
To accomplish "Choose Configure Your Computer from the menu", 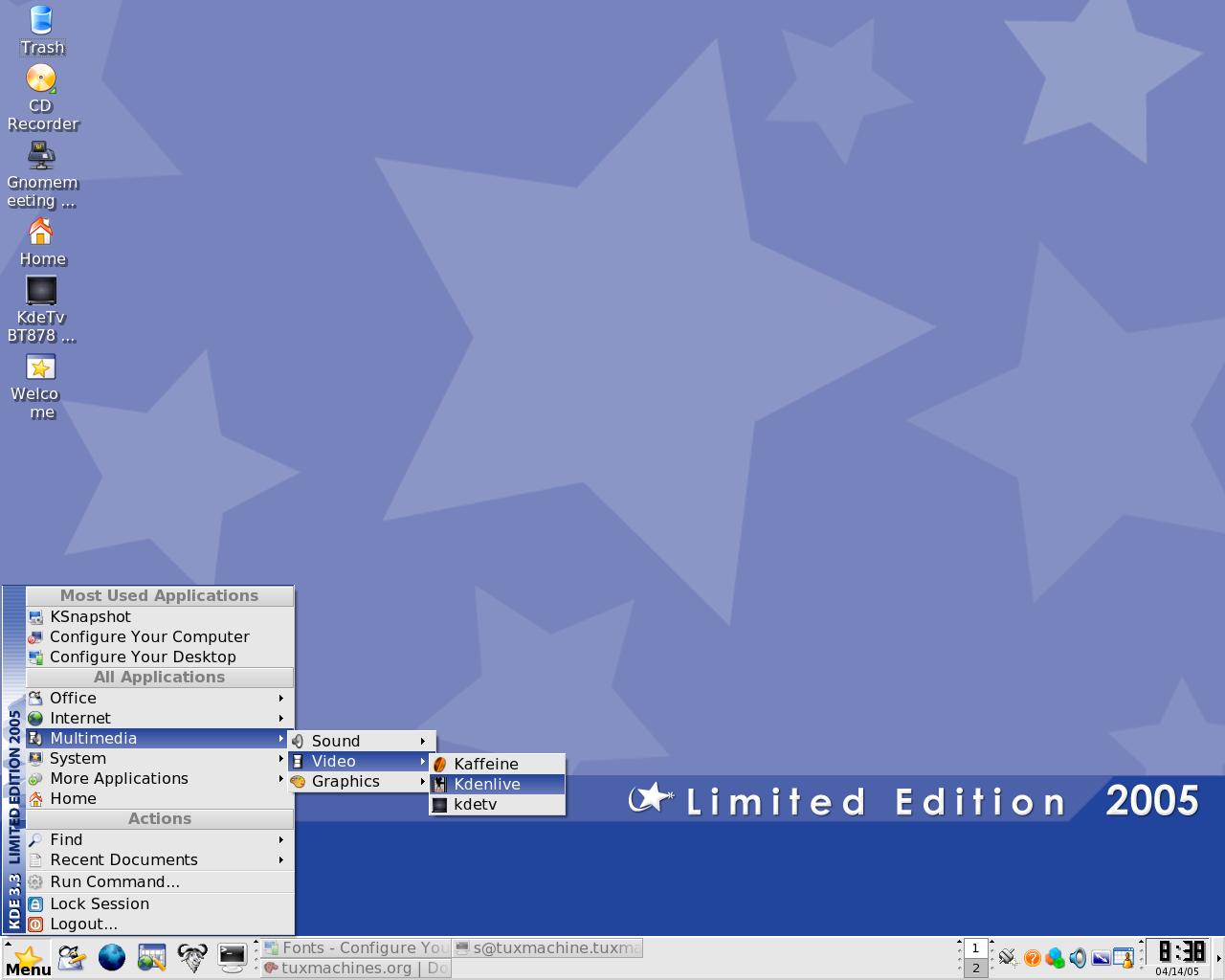I will pos(160,636).
